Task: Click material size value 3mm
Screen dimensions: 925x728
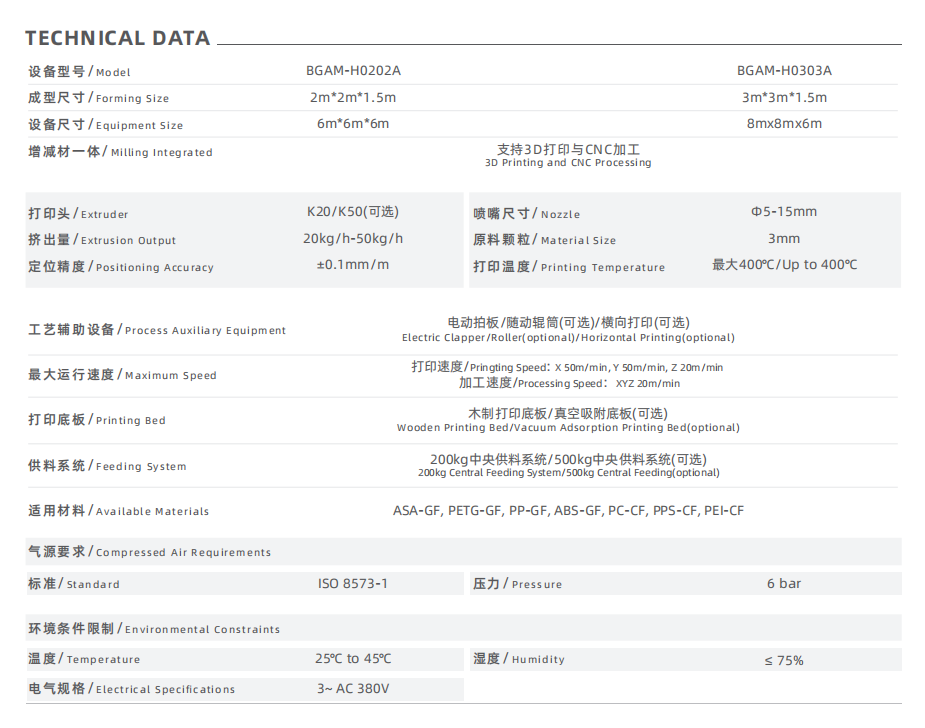Action: pyautogui.click(x=784, y=238)
